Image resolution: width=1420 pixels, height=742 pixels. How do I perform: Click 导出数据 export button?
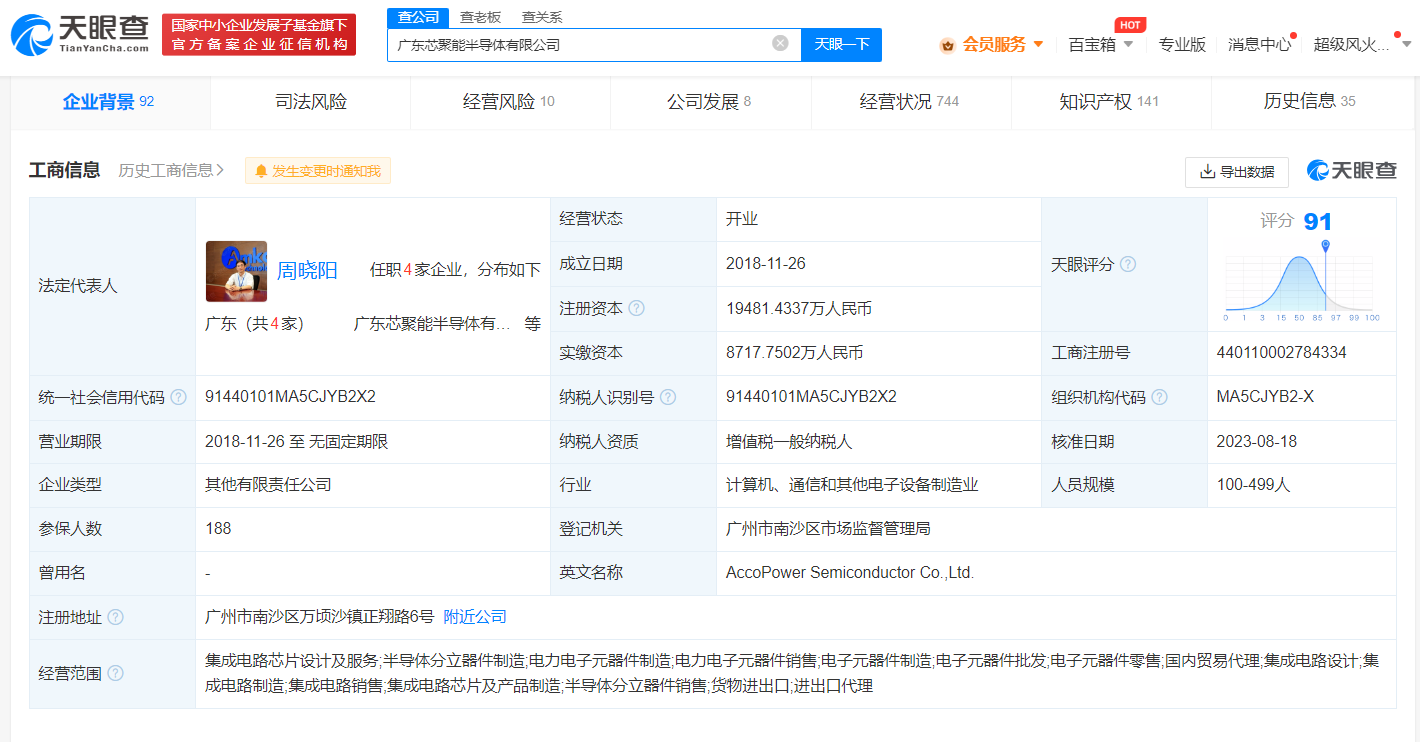[x=1236, y=171]
